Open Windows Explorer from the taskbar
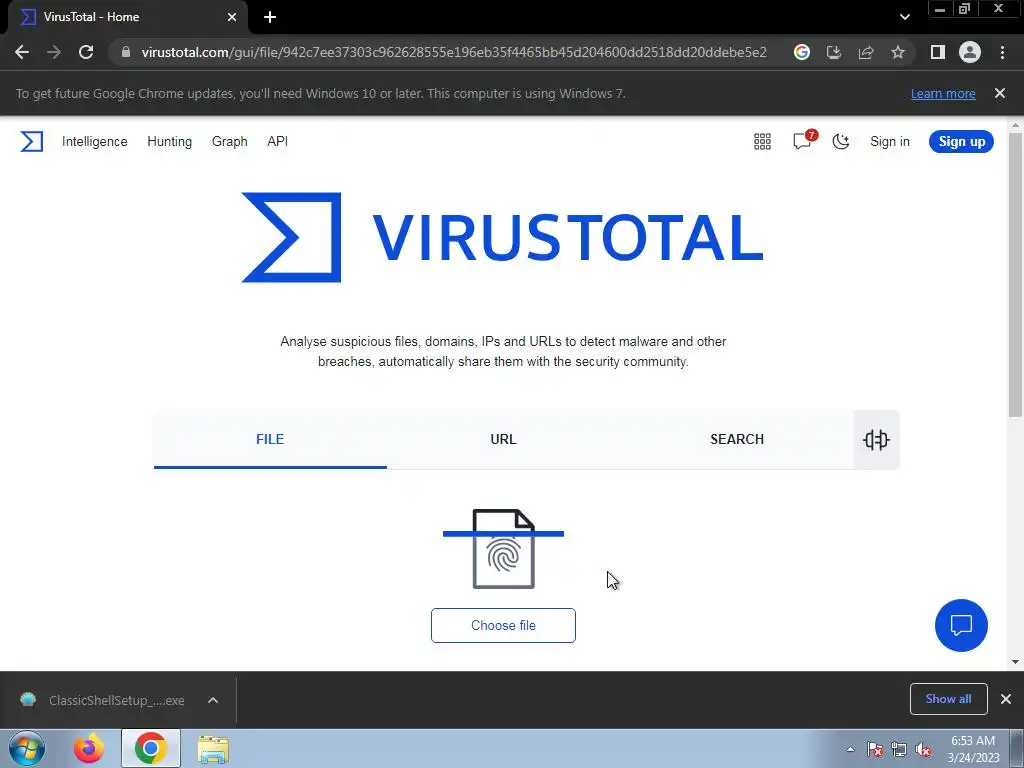Screen dimensions: 1024x768 (213, 749)
